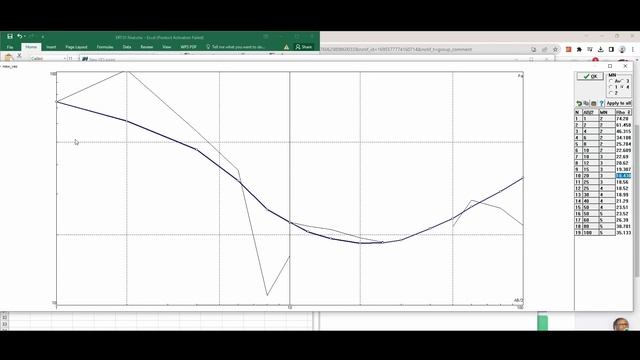Click the share page icon in address bar
This screenshot has width=640, height=360.
544,49
